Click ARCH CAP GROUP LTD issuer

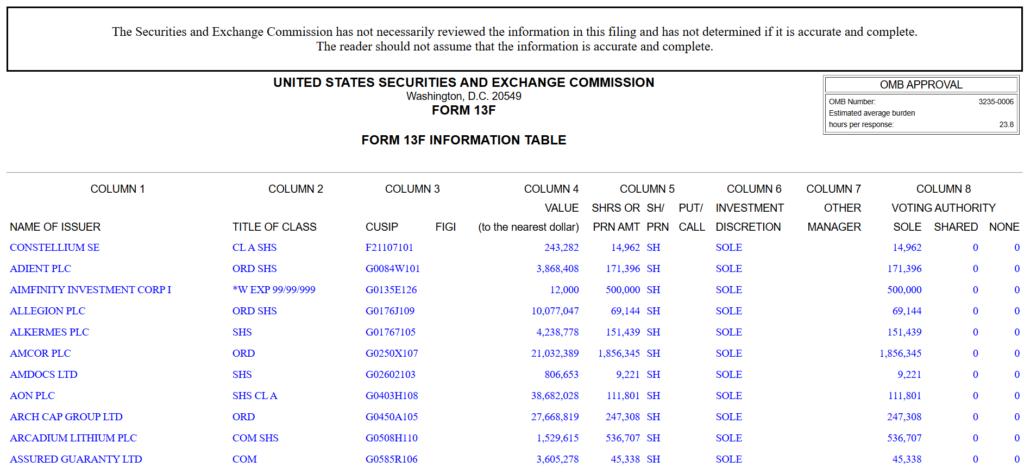click(x=67, y=417)
